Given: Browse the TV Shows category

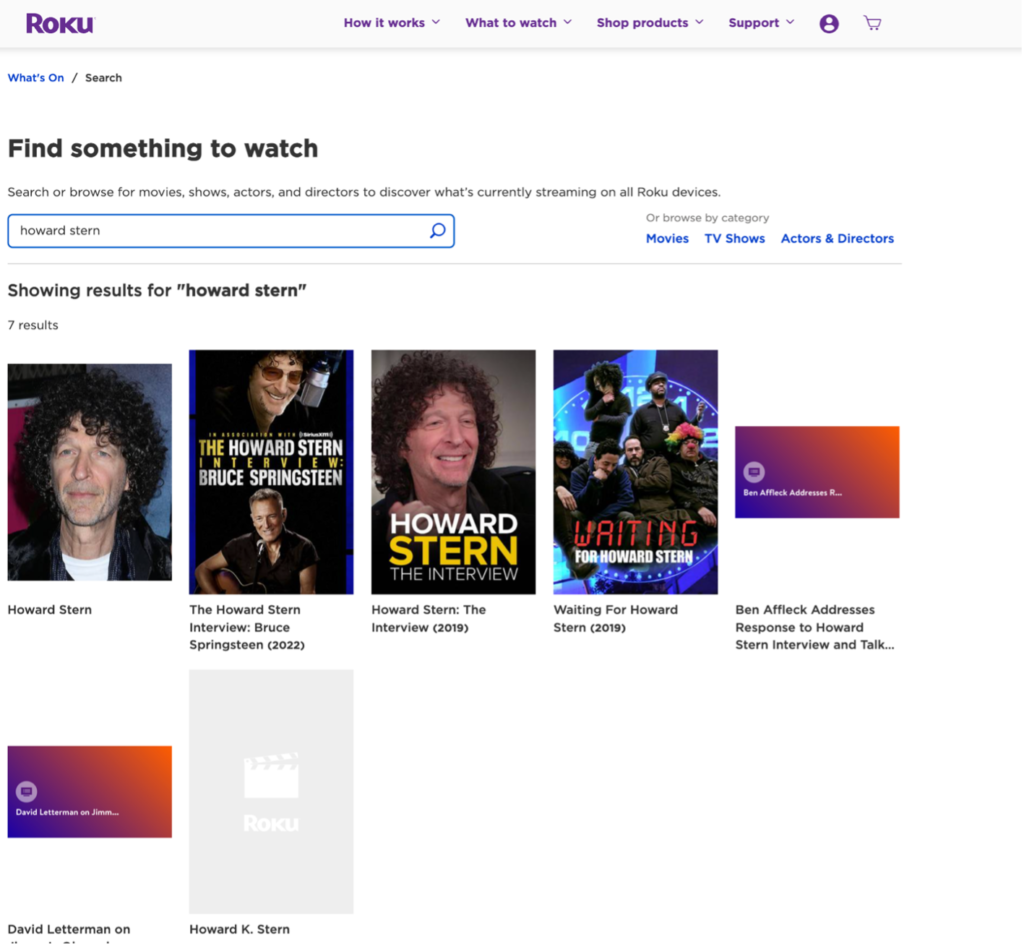Looking at the screenshot, I should 734,238.
